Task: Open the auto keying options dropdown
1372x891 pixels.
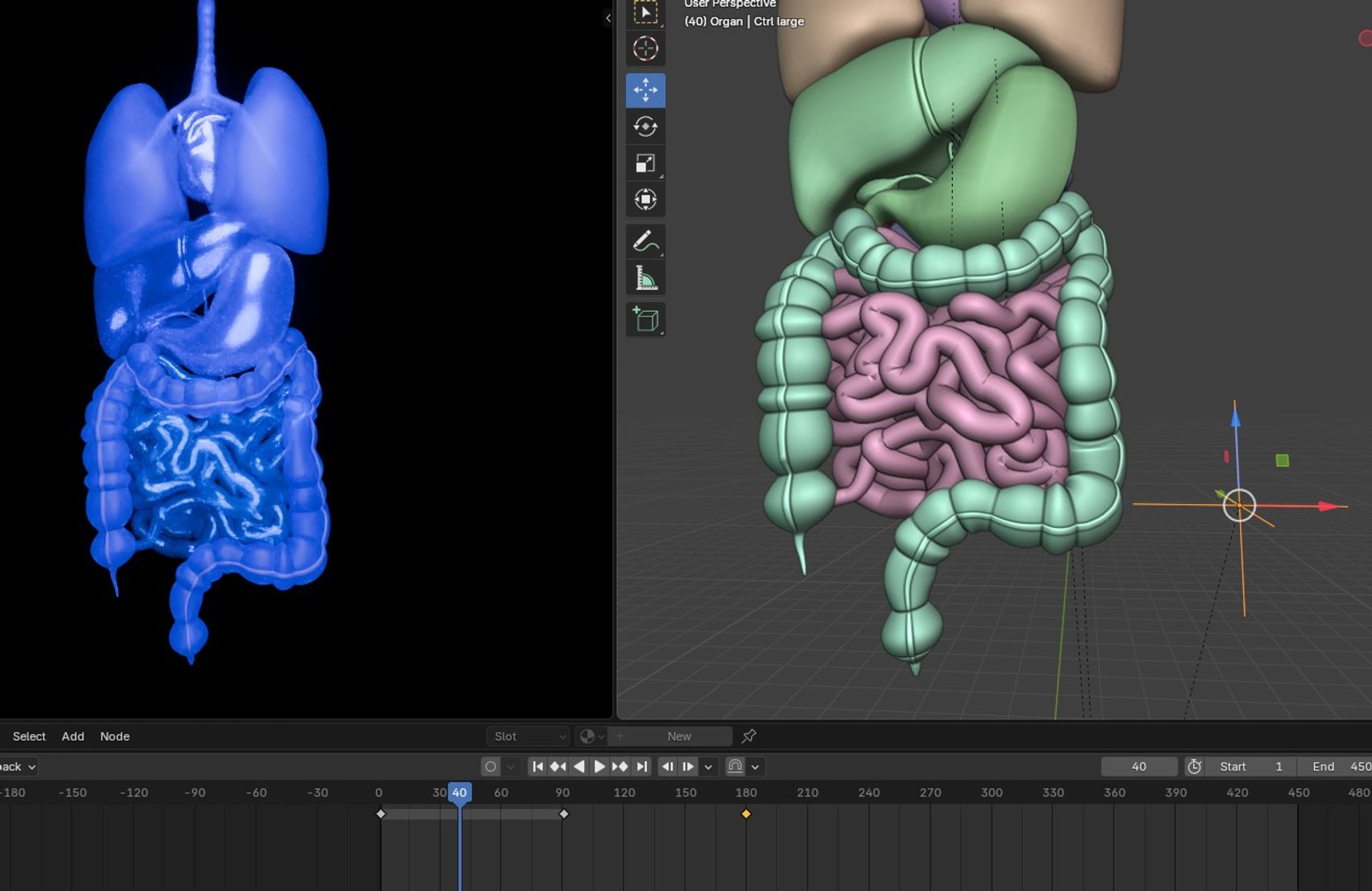Action: pyautogui.click(x=512, y=766)
